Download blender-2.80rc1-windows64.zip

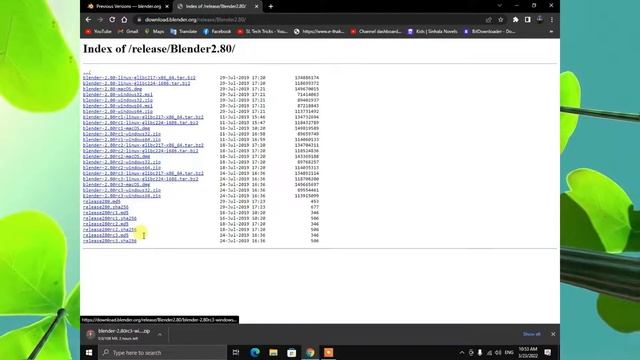coord(122,140)
